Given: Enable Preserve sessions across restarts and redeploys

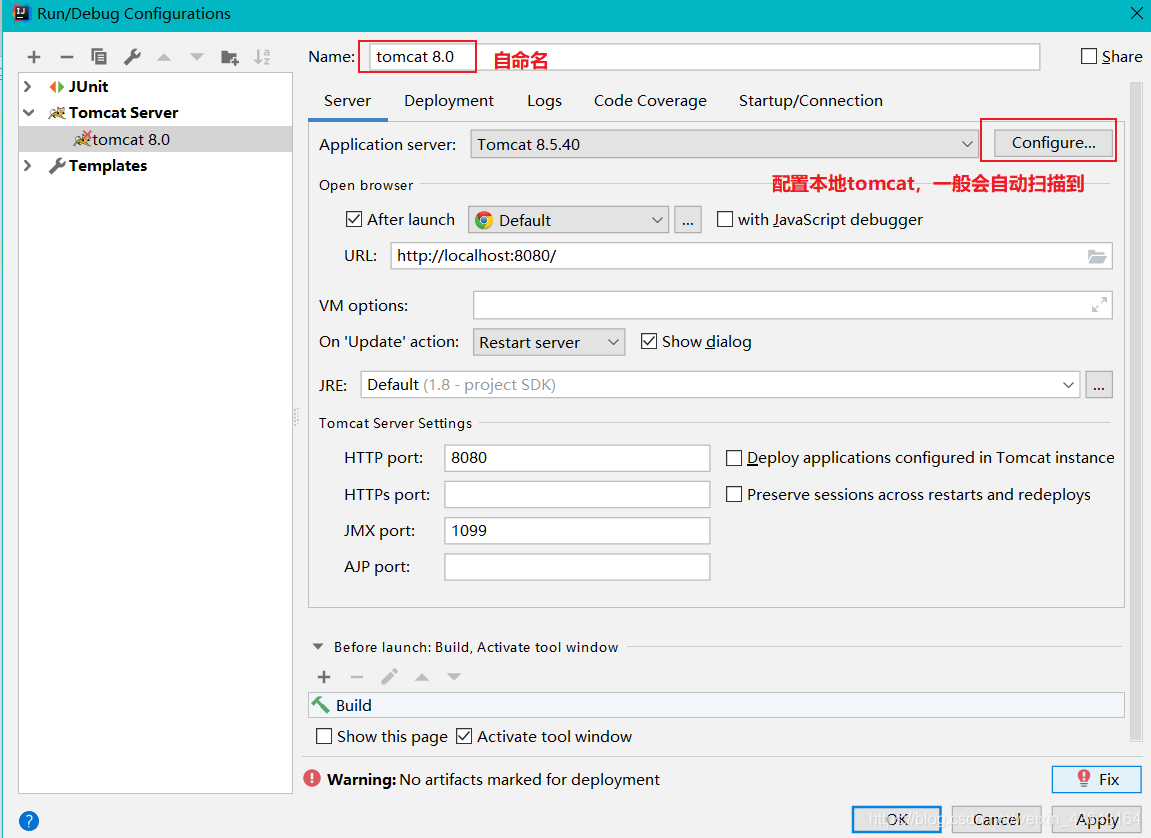Looking at the screenshot, I should coord(733,495).
